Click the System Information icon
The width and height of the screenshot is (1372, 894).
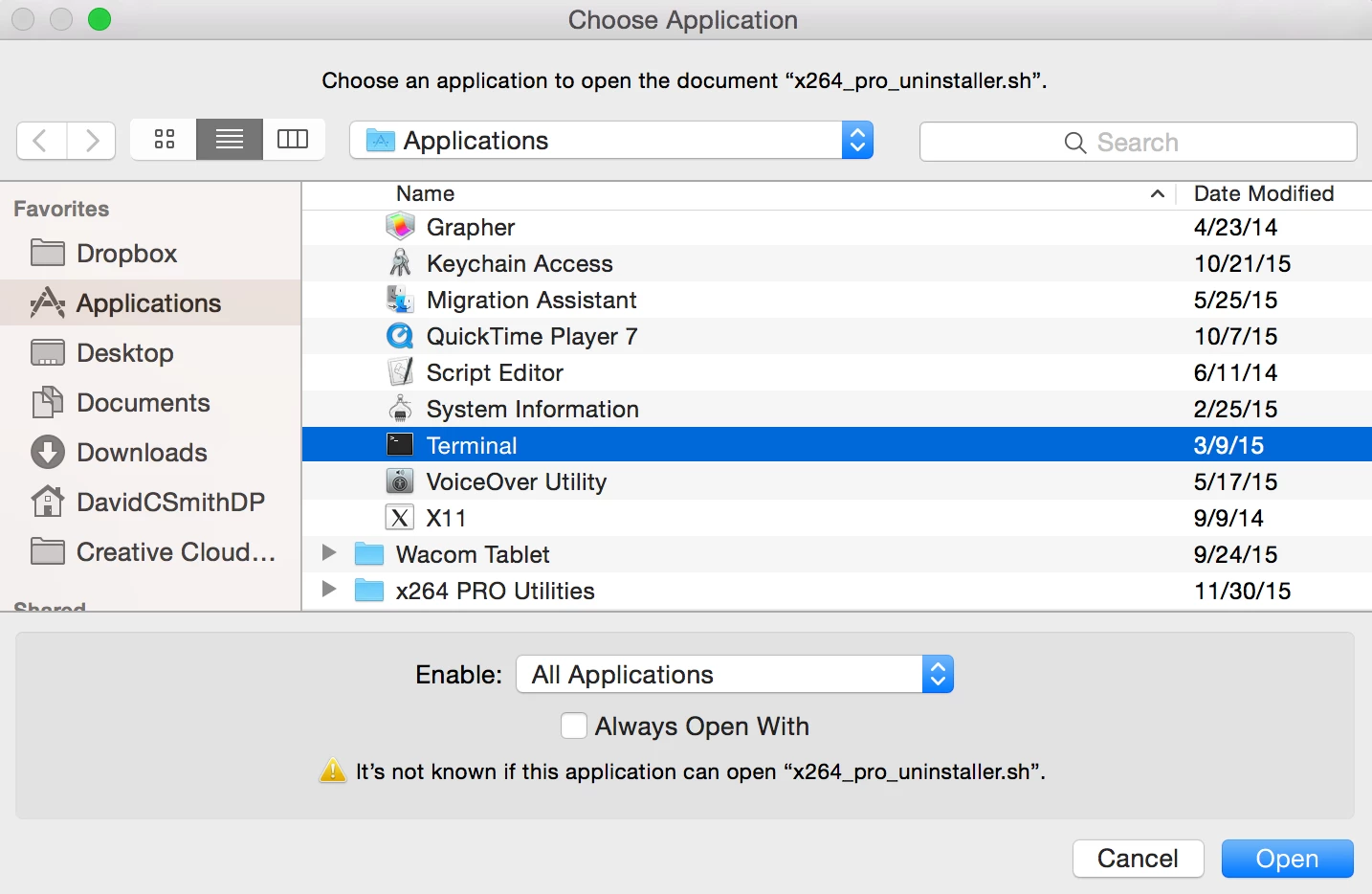(x=400, y=409)
